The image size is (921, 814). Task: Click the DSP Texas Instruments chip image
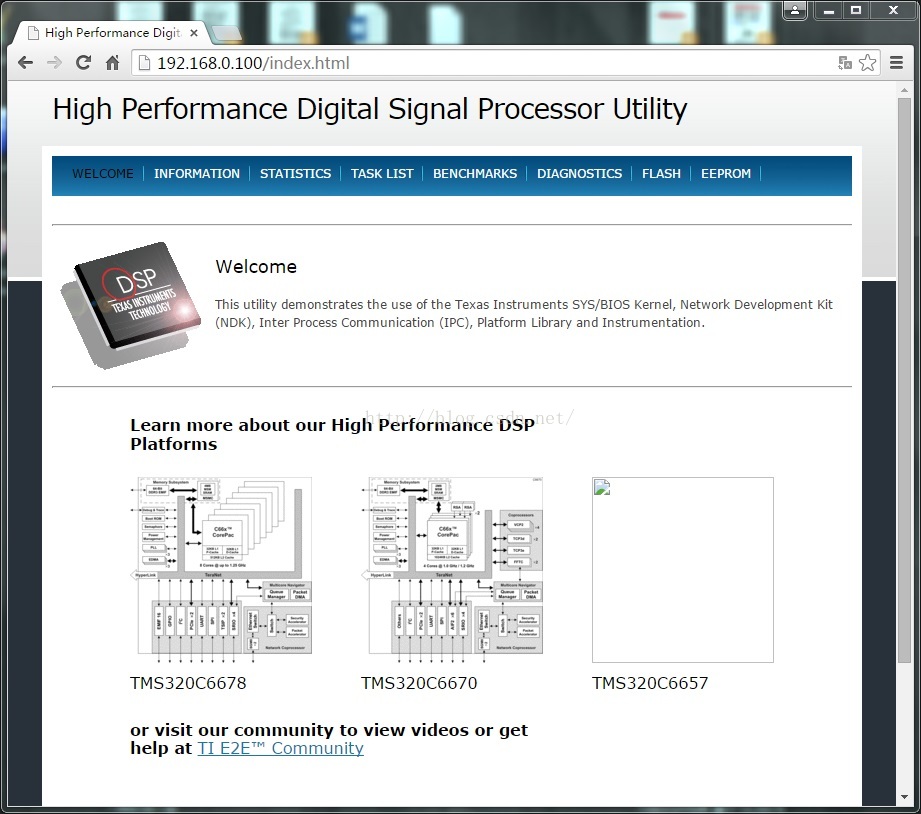coord(131,305)
